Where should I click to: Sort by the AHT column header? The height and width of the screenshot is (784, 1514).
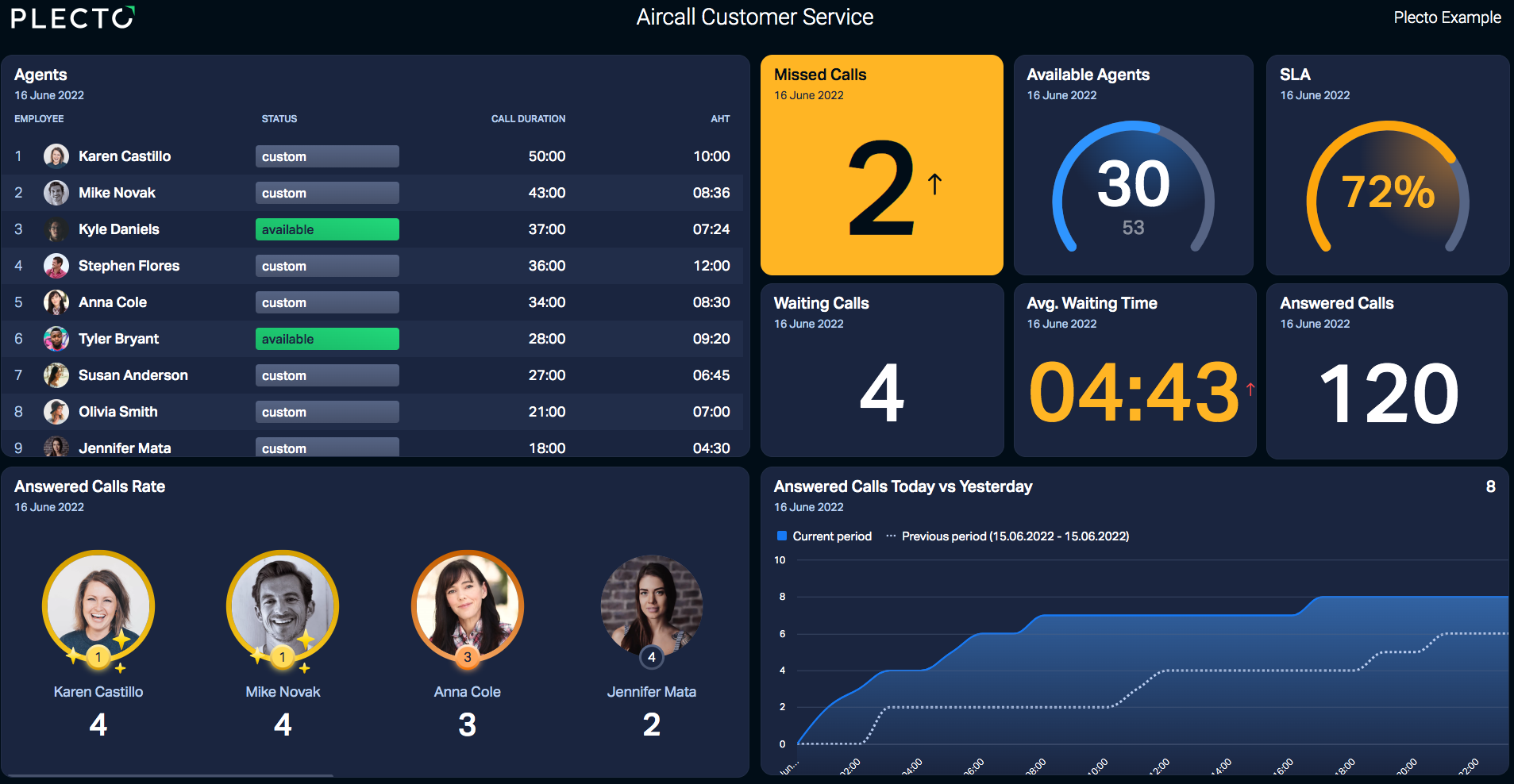[x=720, y=118]
